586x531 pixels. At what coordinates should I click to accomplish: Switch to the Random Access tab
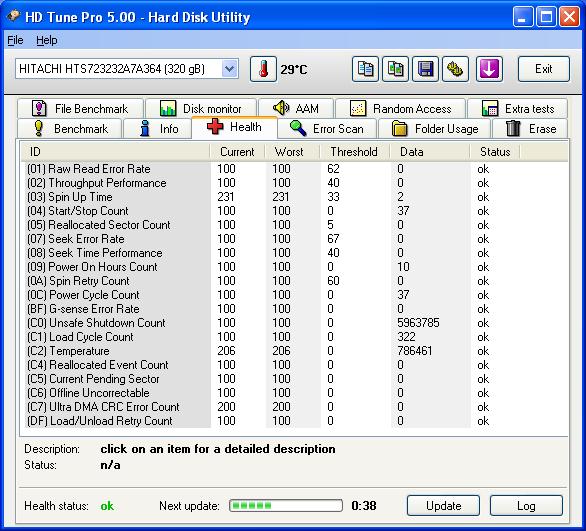click(400, 109)
